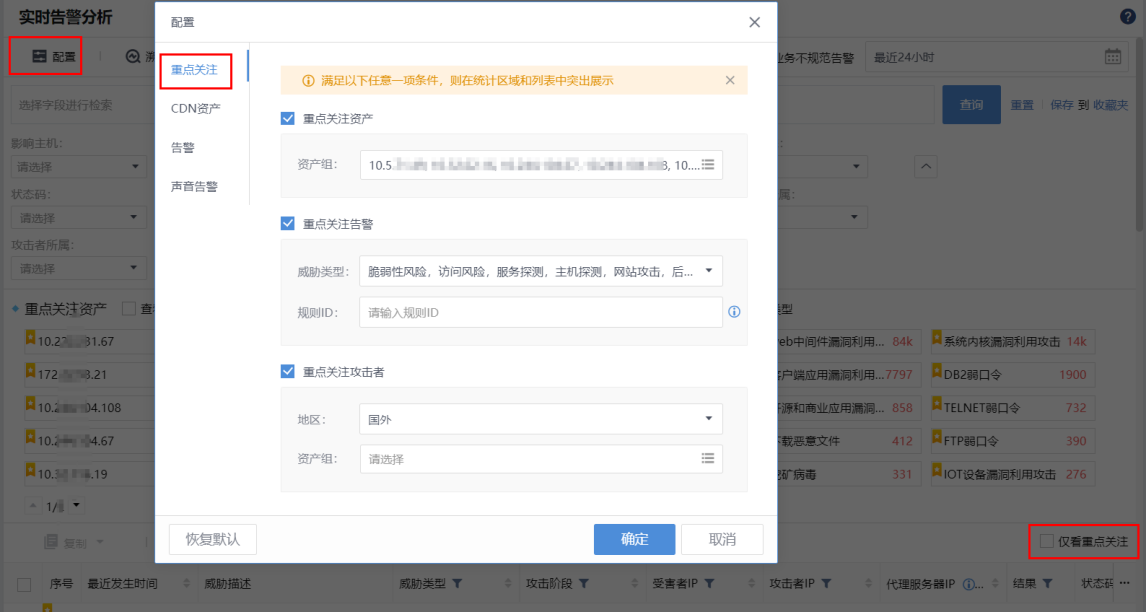The image size is (1146, 612).
Task: Click the 恢复默认 button
Action: tap(212, 539)
